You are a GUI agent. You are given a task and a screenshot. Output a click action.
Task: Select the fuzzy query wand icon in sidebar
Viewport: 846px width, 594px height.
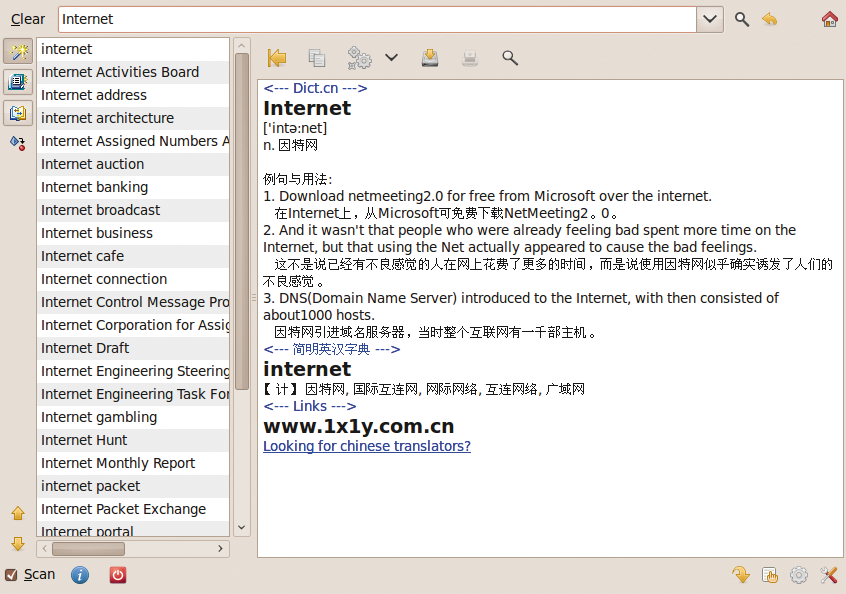(18, 51)
